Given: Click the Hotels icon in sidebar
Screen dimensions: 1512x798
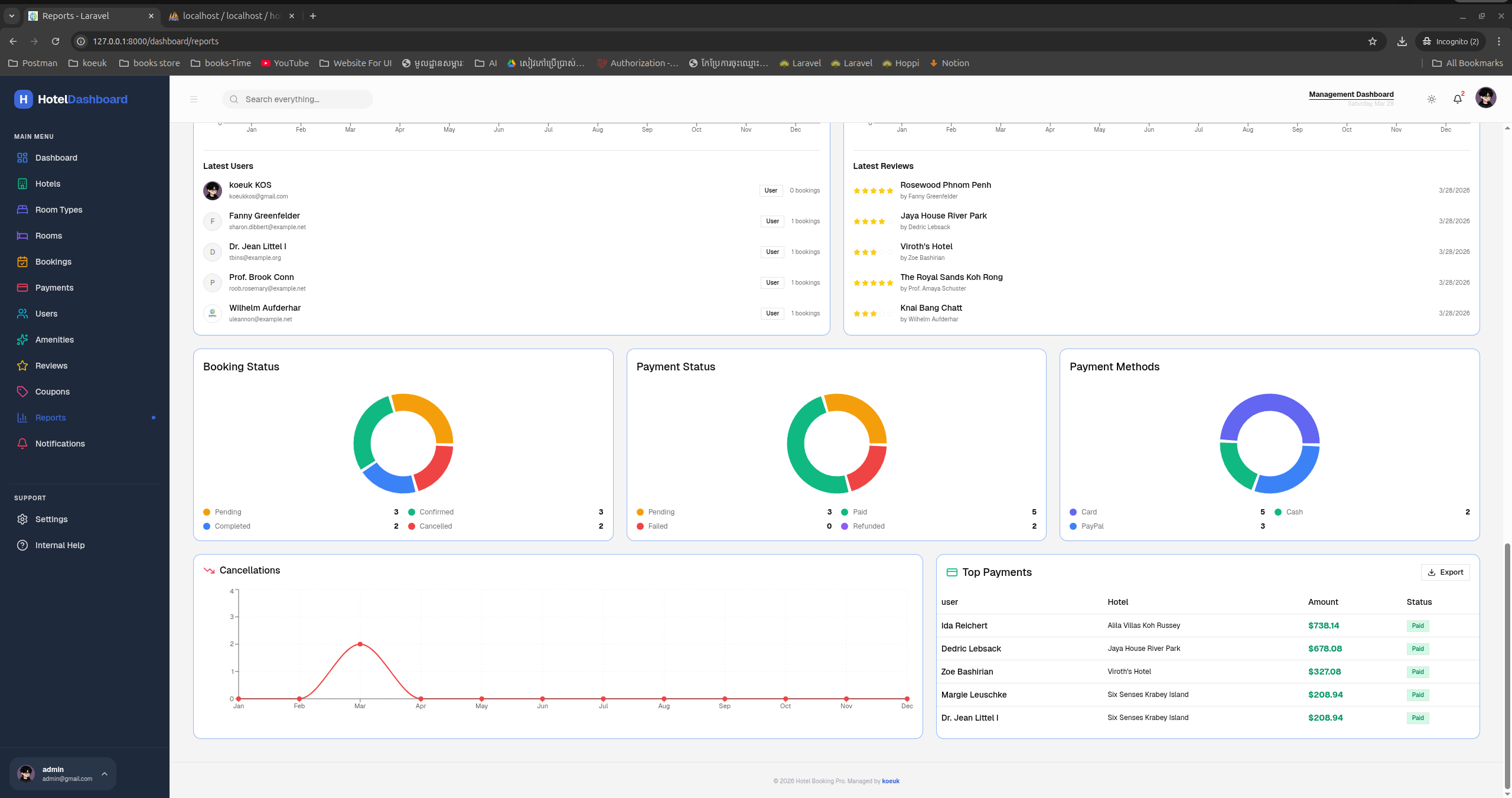Looking at the screenshot, I should tap(22, 184).
